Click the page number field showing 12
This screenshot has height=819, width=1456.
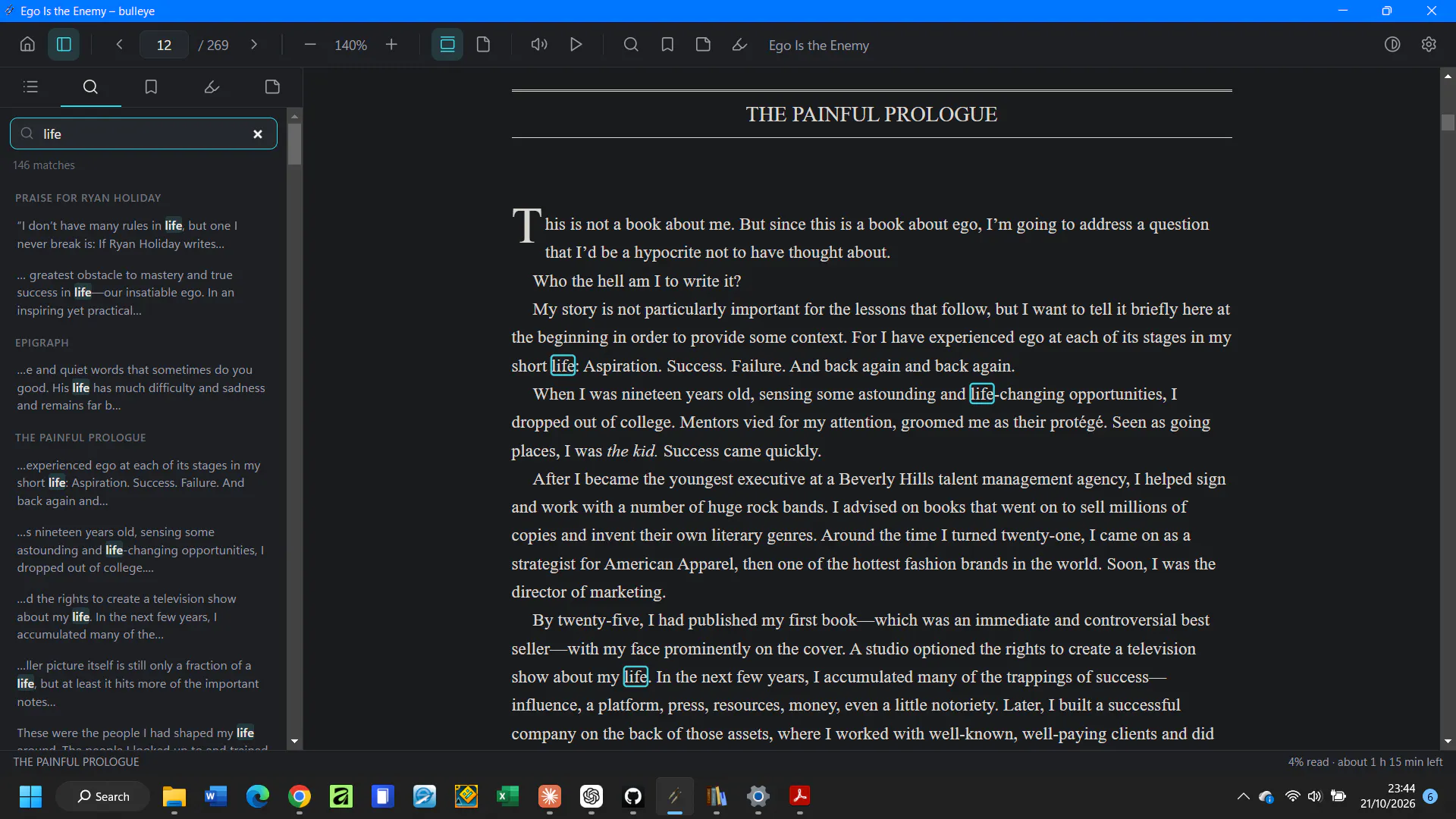164,45
